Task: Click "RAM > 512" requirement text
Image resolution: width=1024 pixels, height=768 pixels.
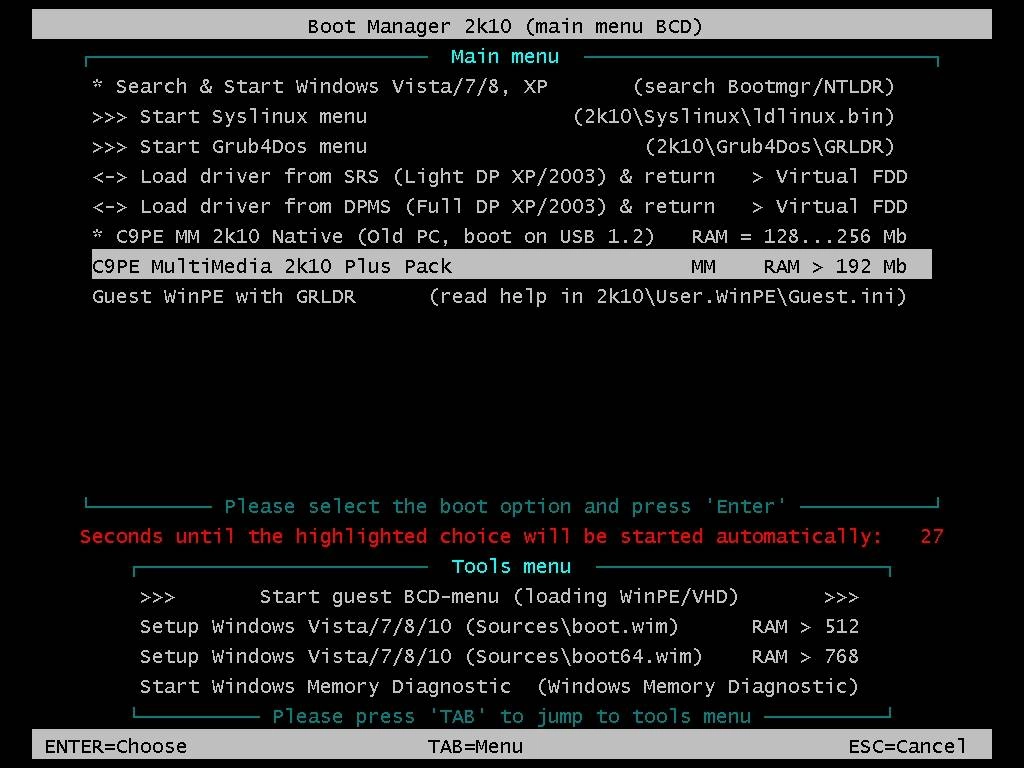Action: coord(805,627)
